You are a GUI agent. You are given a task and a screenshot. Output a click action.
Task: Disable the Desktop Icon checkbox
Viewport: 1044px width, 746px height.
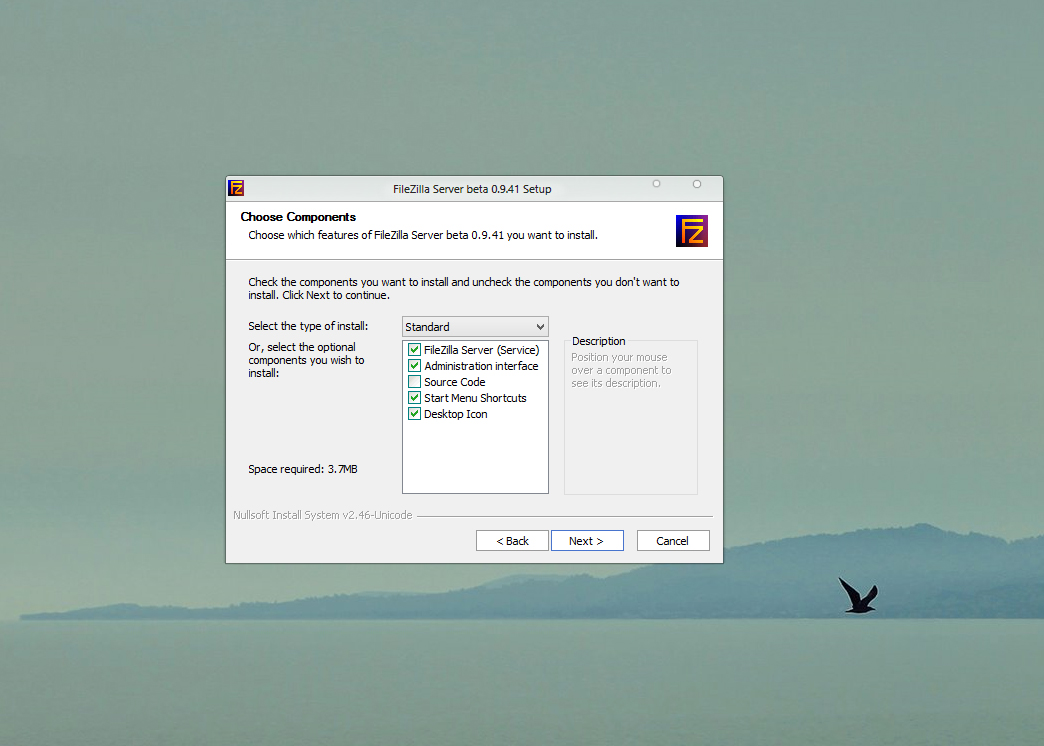point(414,414)
